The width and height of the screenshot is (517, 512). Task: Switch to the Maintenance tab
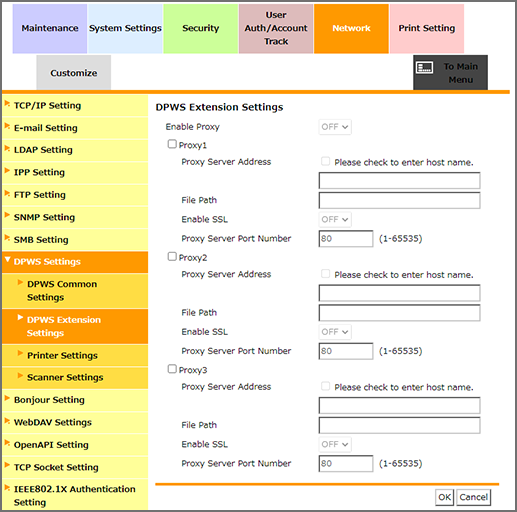[x=50, y=29]
